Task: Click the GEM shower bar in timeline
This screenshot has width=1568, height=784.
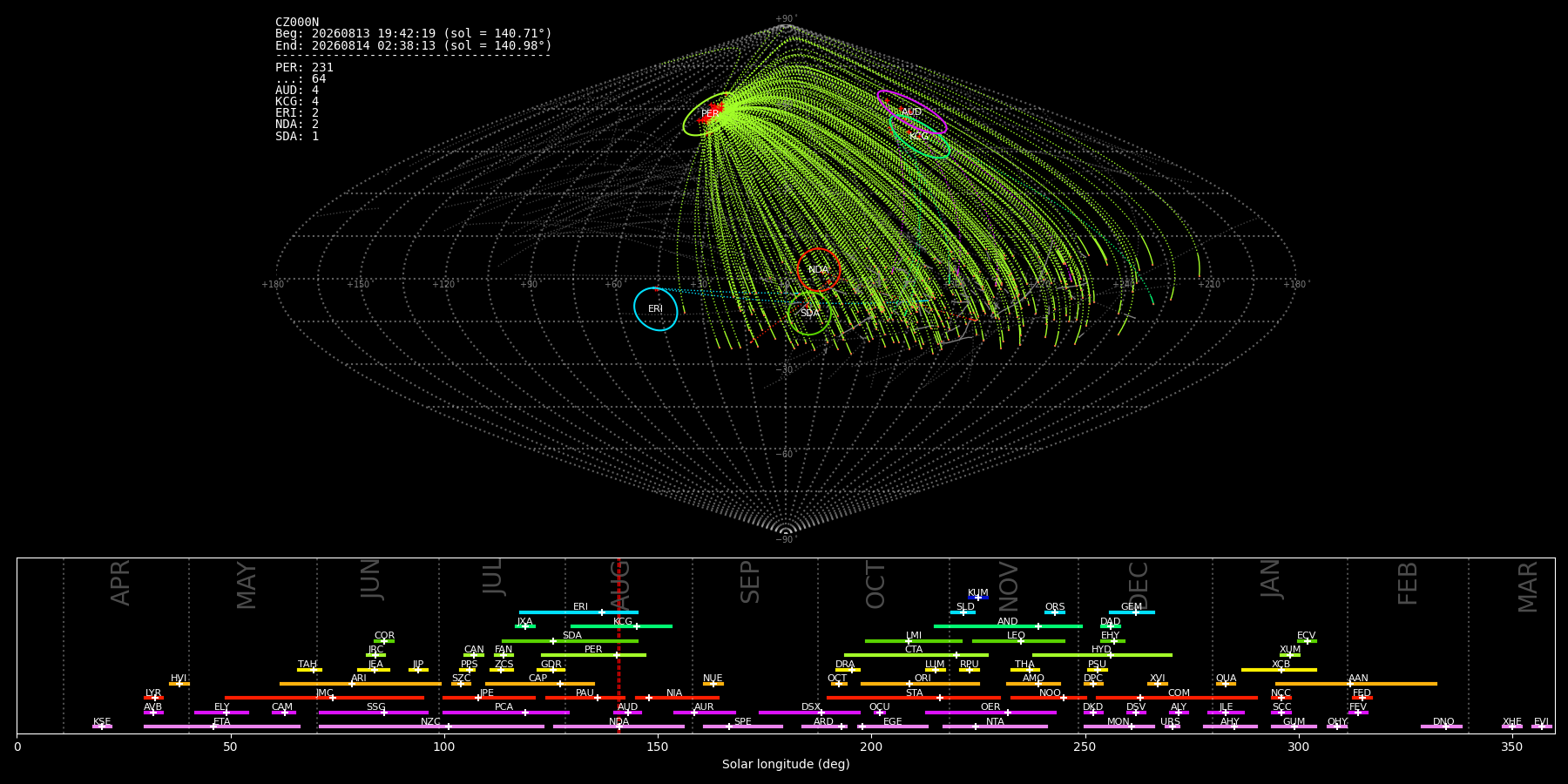Action: pyautogui.click(x=1132, y=612)
